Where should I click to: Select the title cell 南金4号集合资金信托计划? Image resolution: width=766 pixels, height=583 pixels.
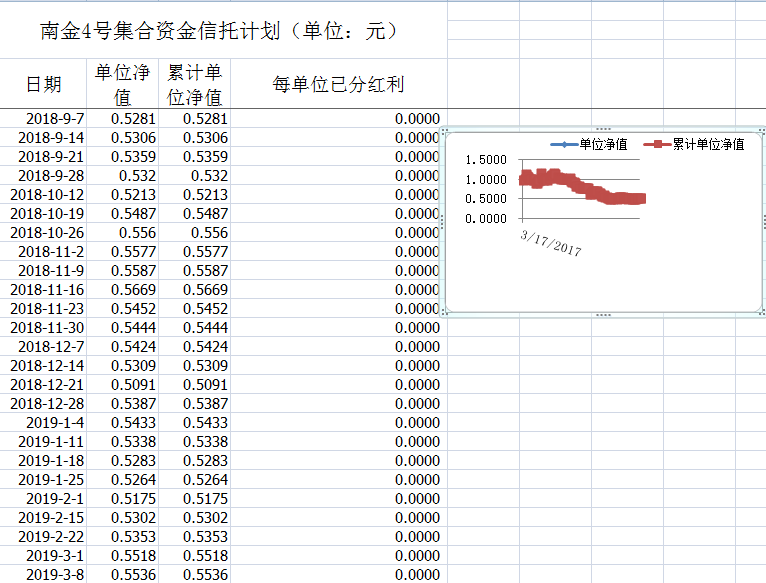coord(223,30)
